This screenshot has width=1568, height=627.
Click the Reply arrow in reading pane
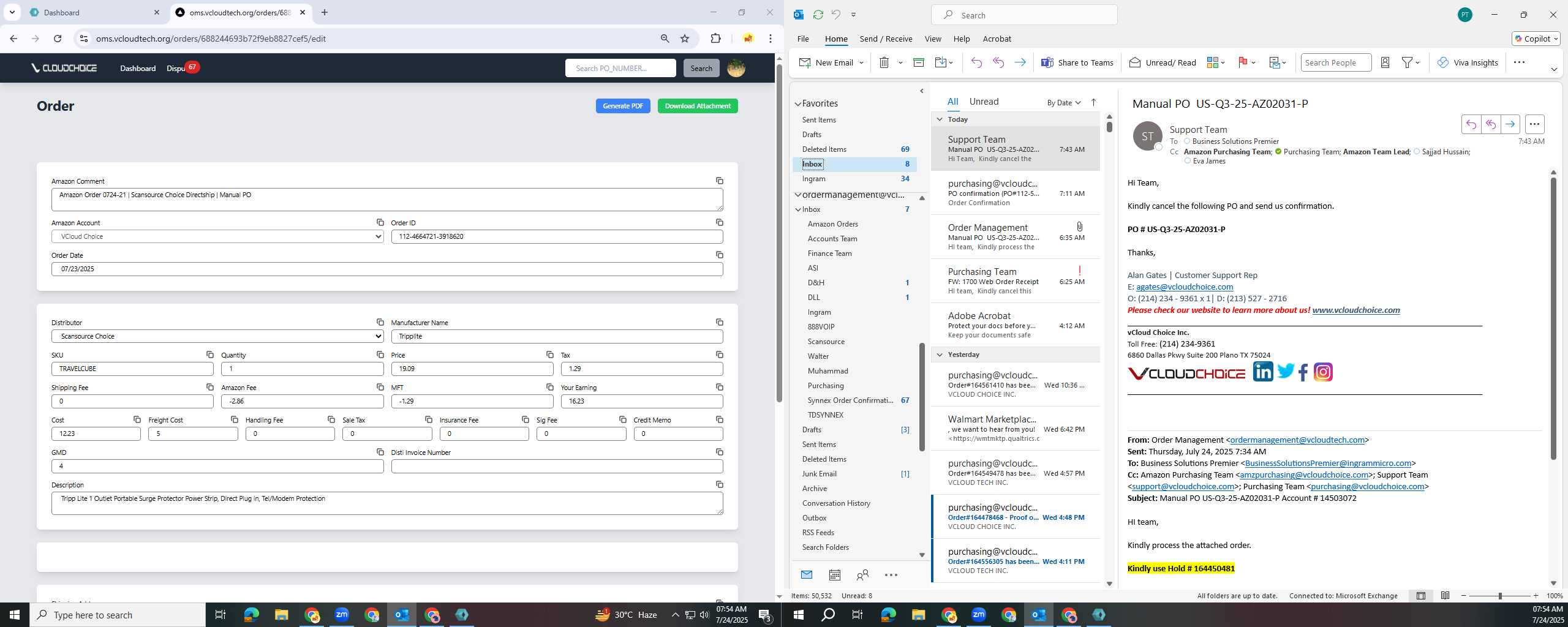coord(1471,124)
